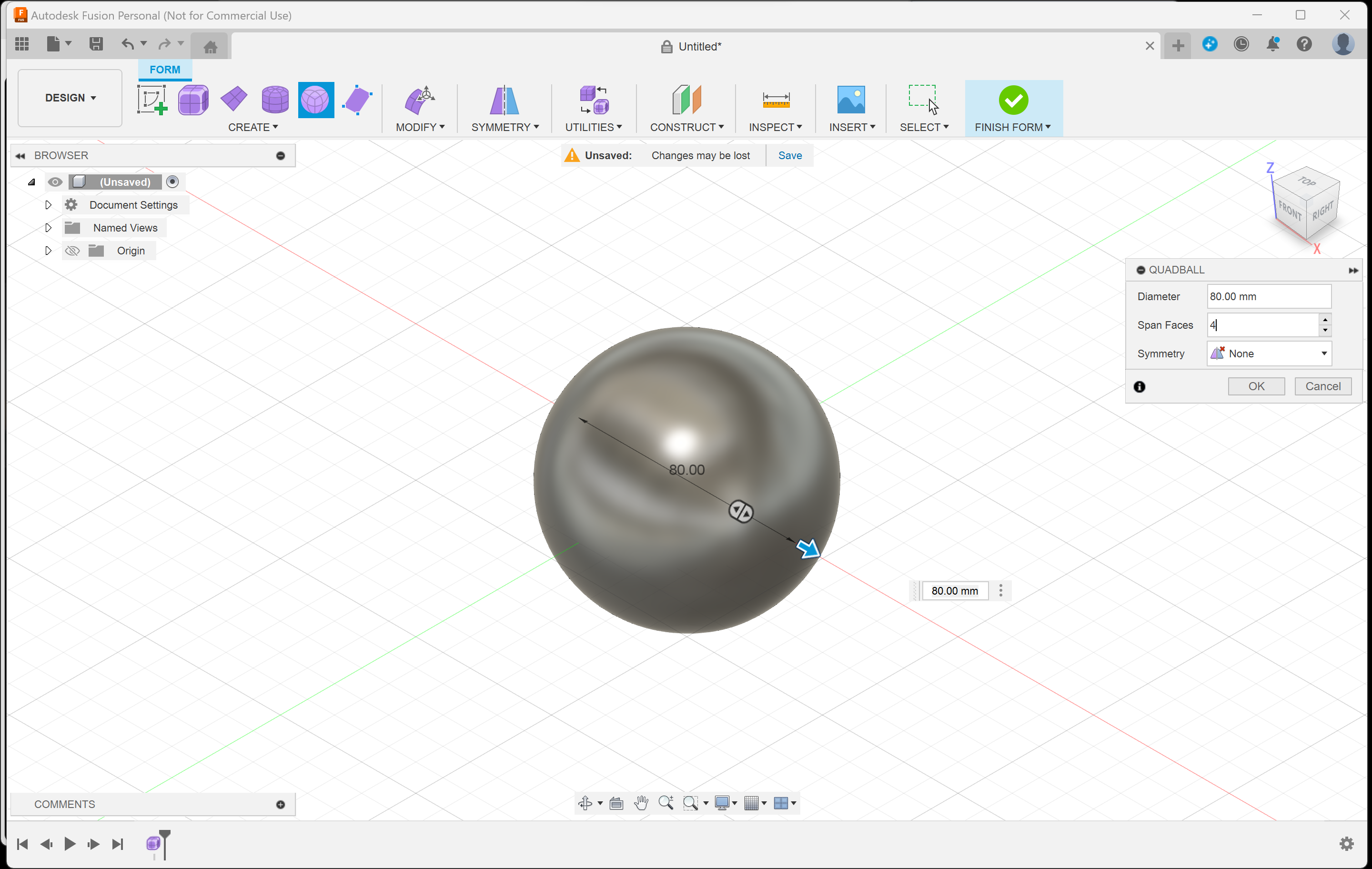Activate the Pan tool in navigation bar
Viewport: 1372px width, 869px height.
click(641, 803)
